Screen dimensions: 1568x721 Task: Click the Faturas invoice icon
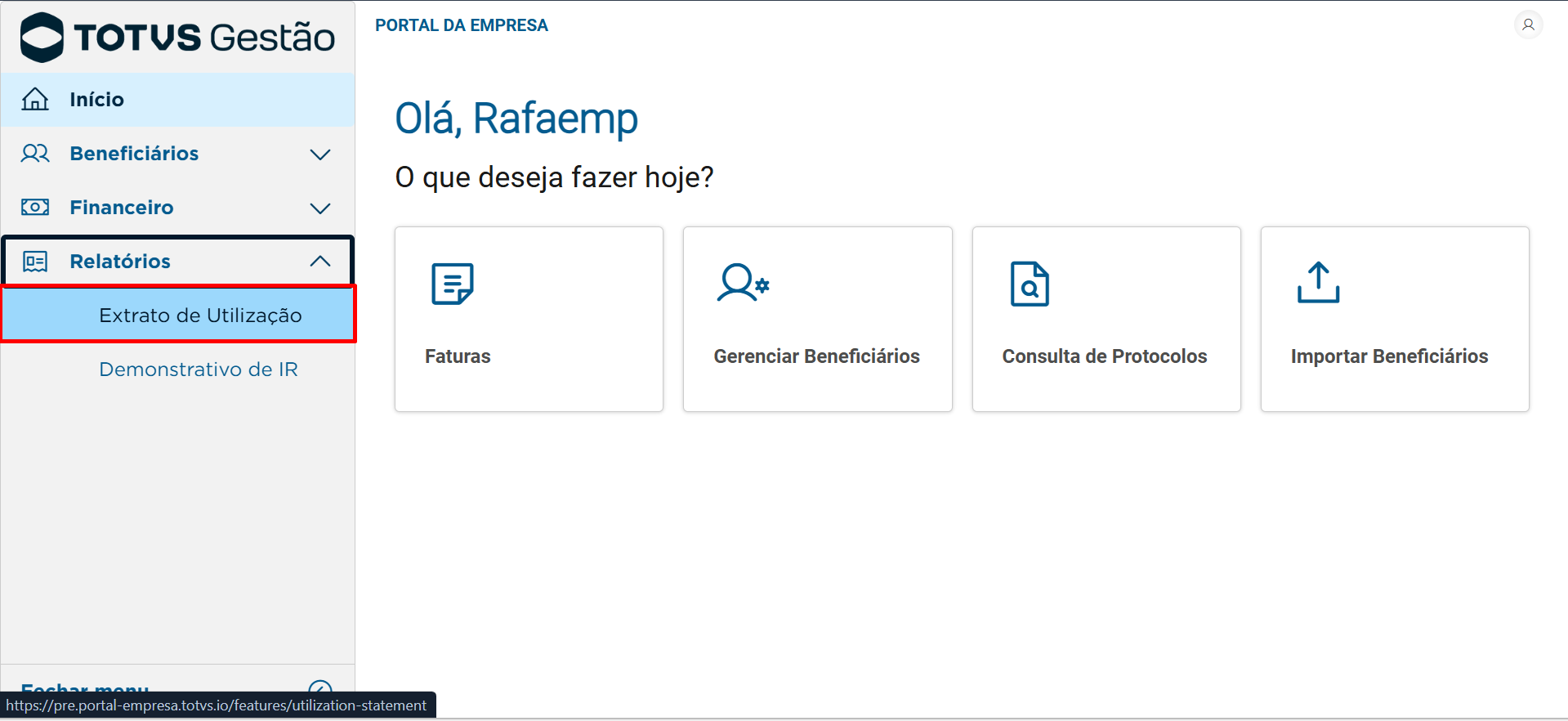tap(452, 284)
